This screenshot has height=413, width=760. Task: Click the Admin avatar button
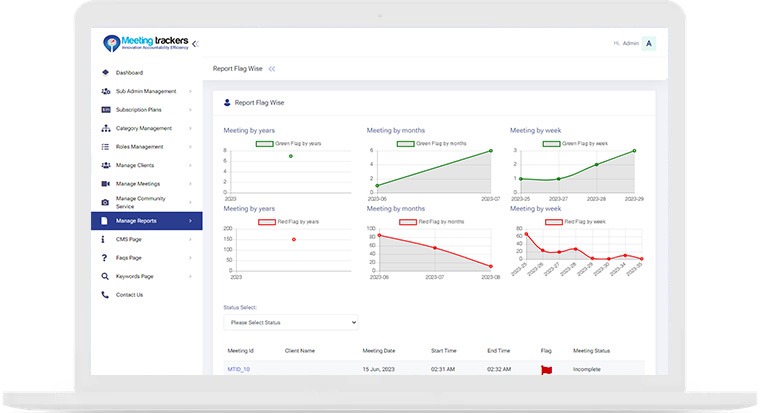(649, 44)
